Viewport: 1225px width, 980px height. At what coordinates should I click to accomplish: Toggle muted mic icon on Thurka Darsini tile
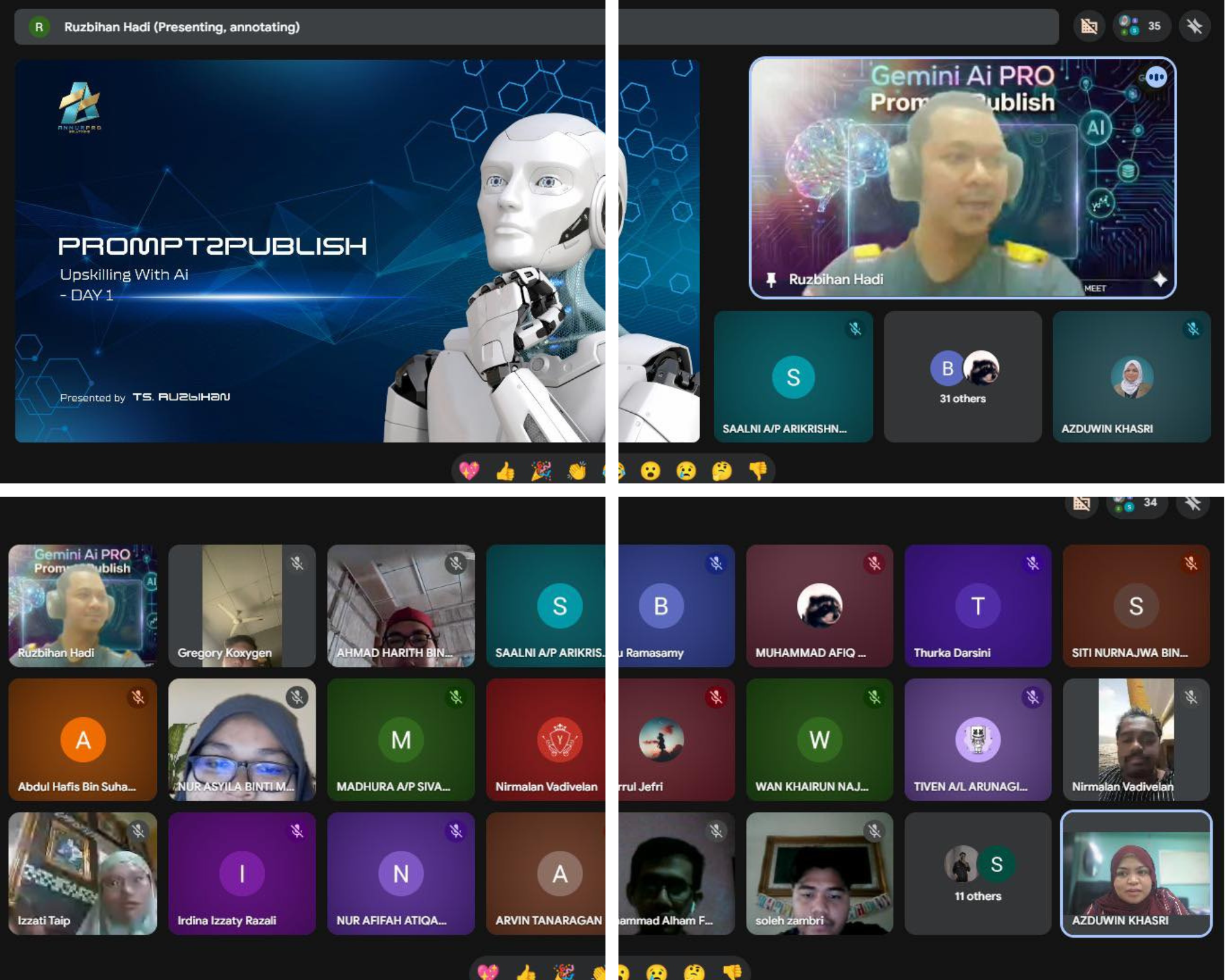1033,563
